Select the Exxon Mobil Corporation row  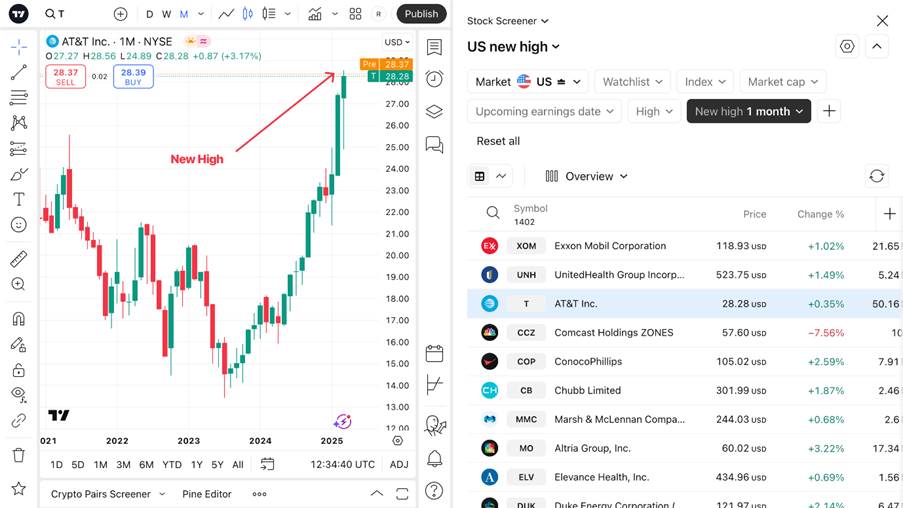pos(685,246)
